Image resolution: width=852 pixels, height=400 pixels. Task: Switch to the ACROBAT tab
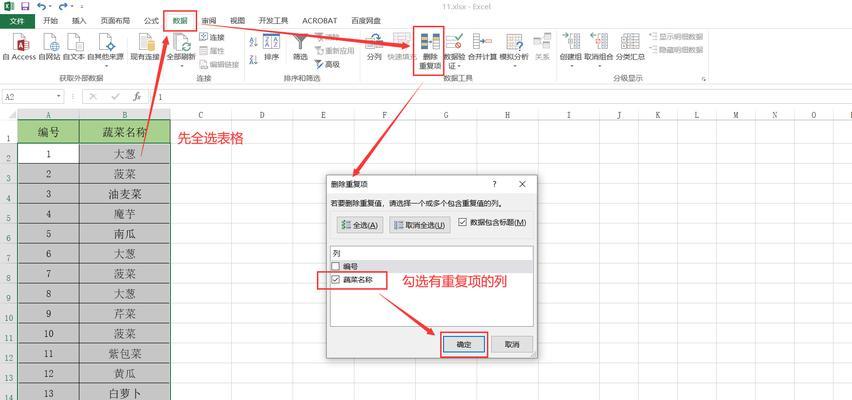[x=320, y=21]
